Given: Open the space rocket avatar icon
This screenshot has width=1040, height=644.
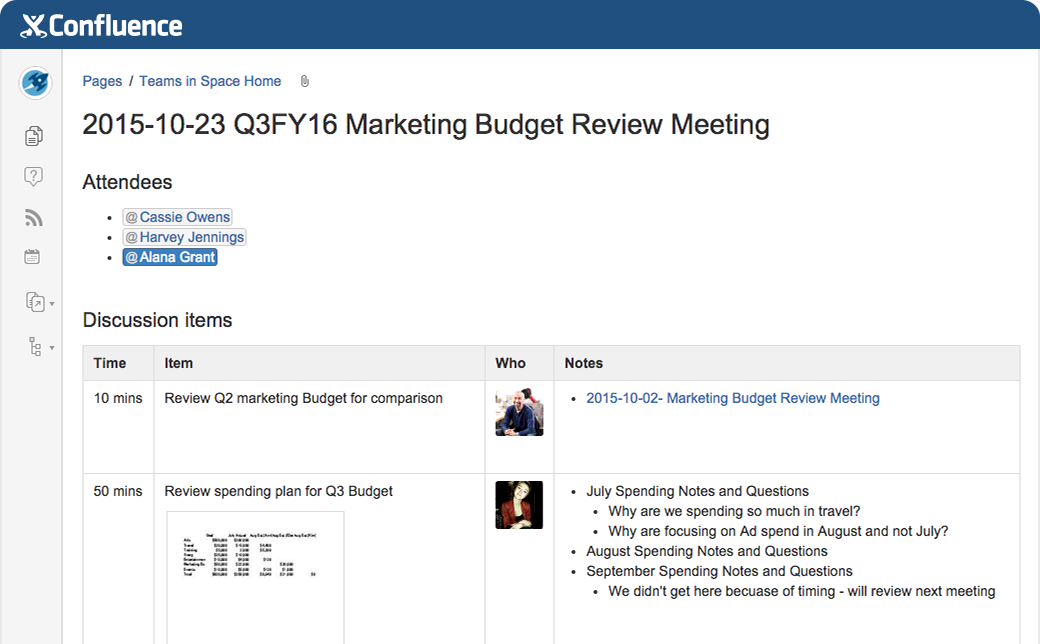Looking at the screenshot, I should (35, 82).
